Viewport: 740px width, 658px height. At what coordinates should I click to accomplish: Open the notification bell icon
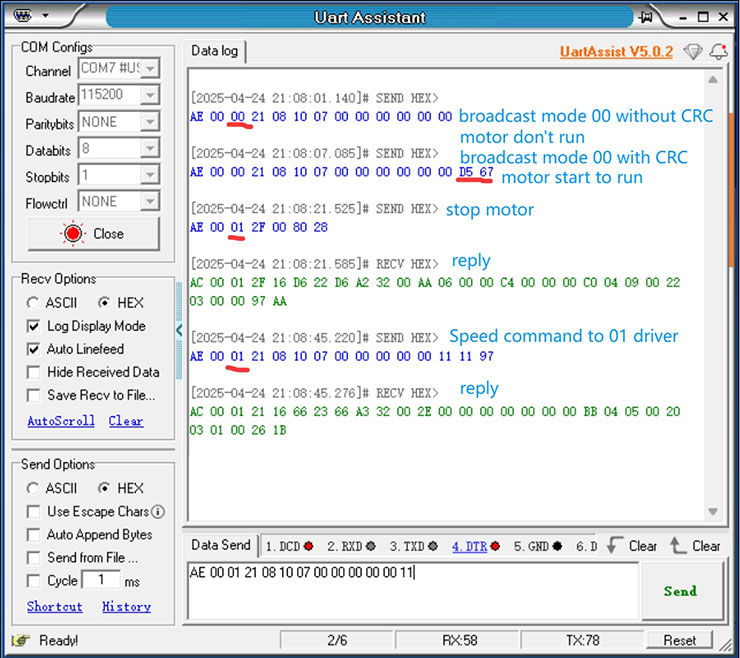[x=719, y=51]
